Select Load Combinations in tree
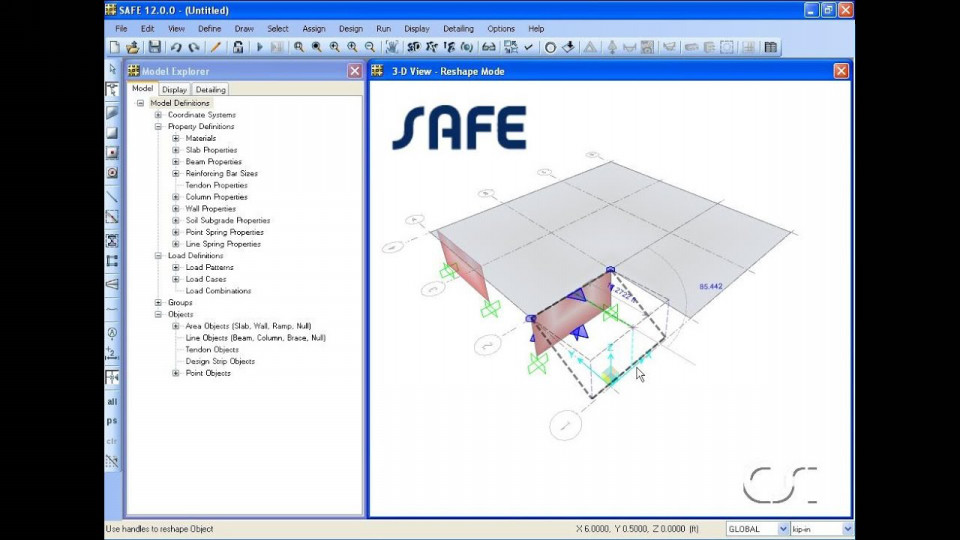This screenshot has height=540, width=960. point(219,291)
